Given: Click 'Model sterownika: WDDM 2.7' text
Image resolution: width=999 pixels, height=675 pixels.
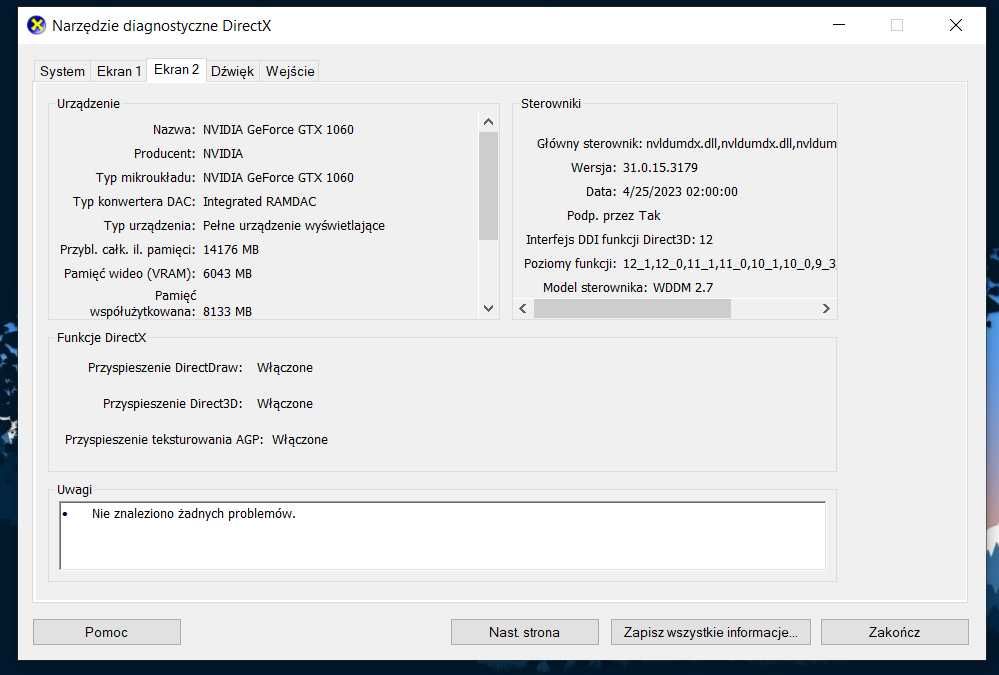Looking at the screenshot, I should pos(628,287).
